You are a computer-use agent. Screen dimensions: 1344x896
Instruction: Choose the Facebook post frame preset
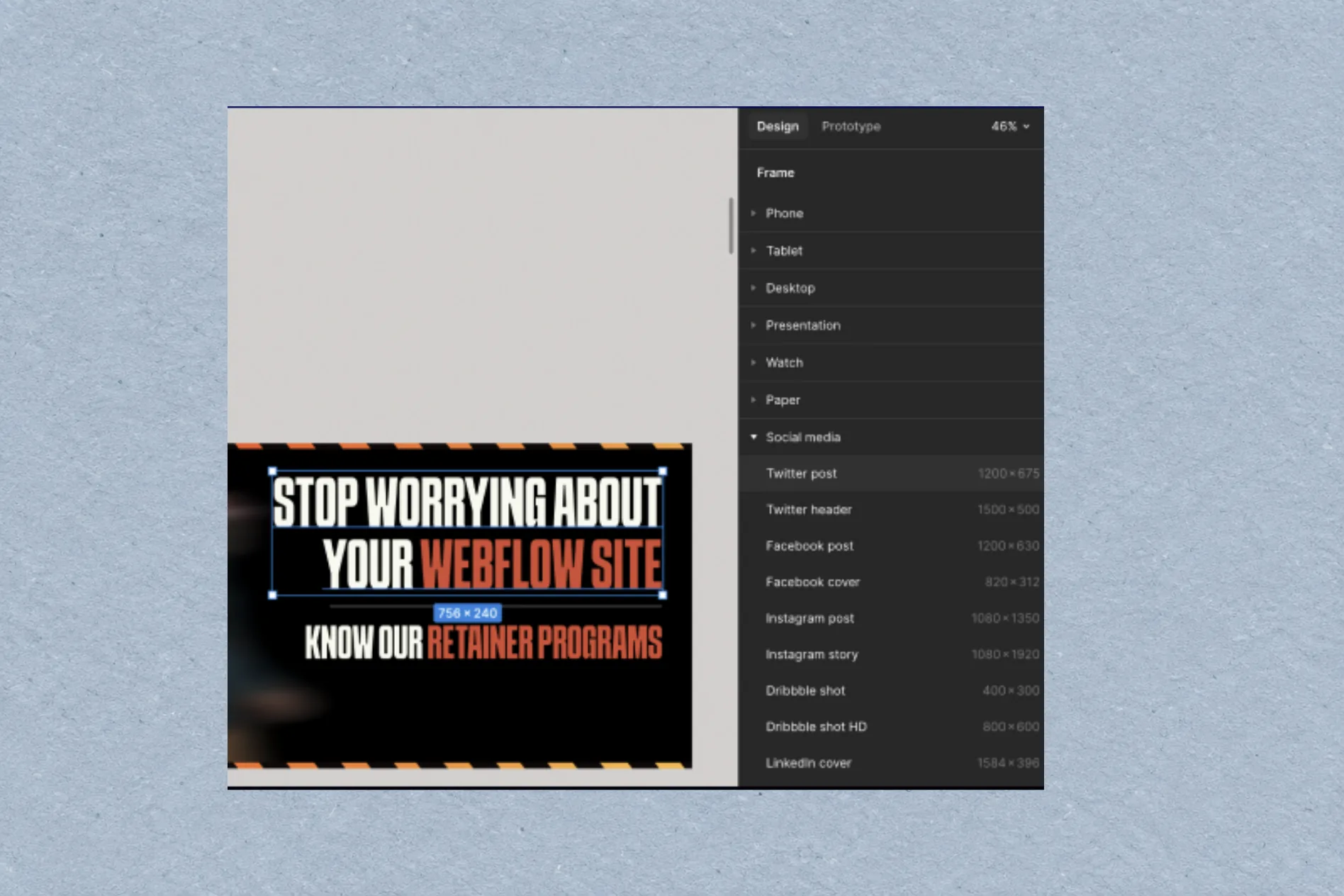[x=891, y=546]
